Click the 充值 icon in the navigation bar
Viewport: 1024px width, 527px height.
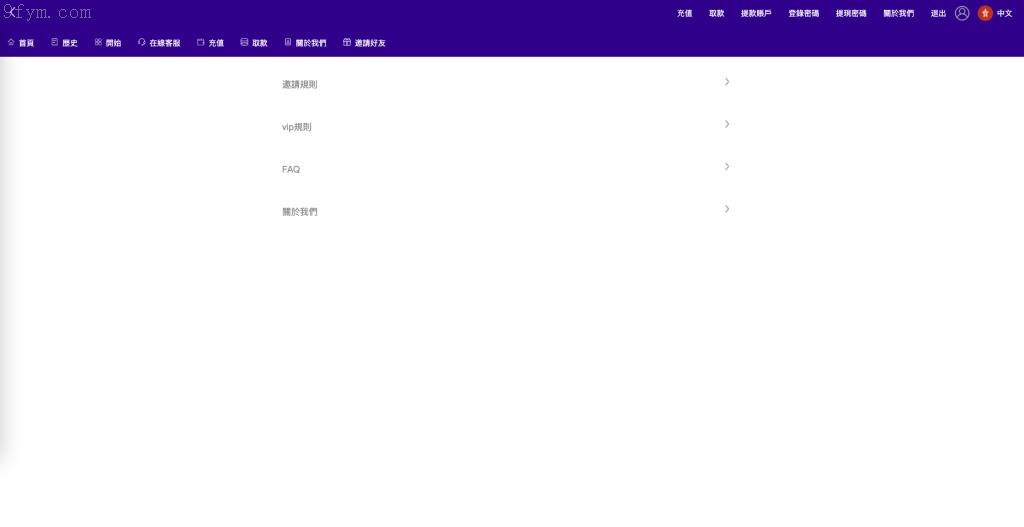tap(201, 43)
